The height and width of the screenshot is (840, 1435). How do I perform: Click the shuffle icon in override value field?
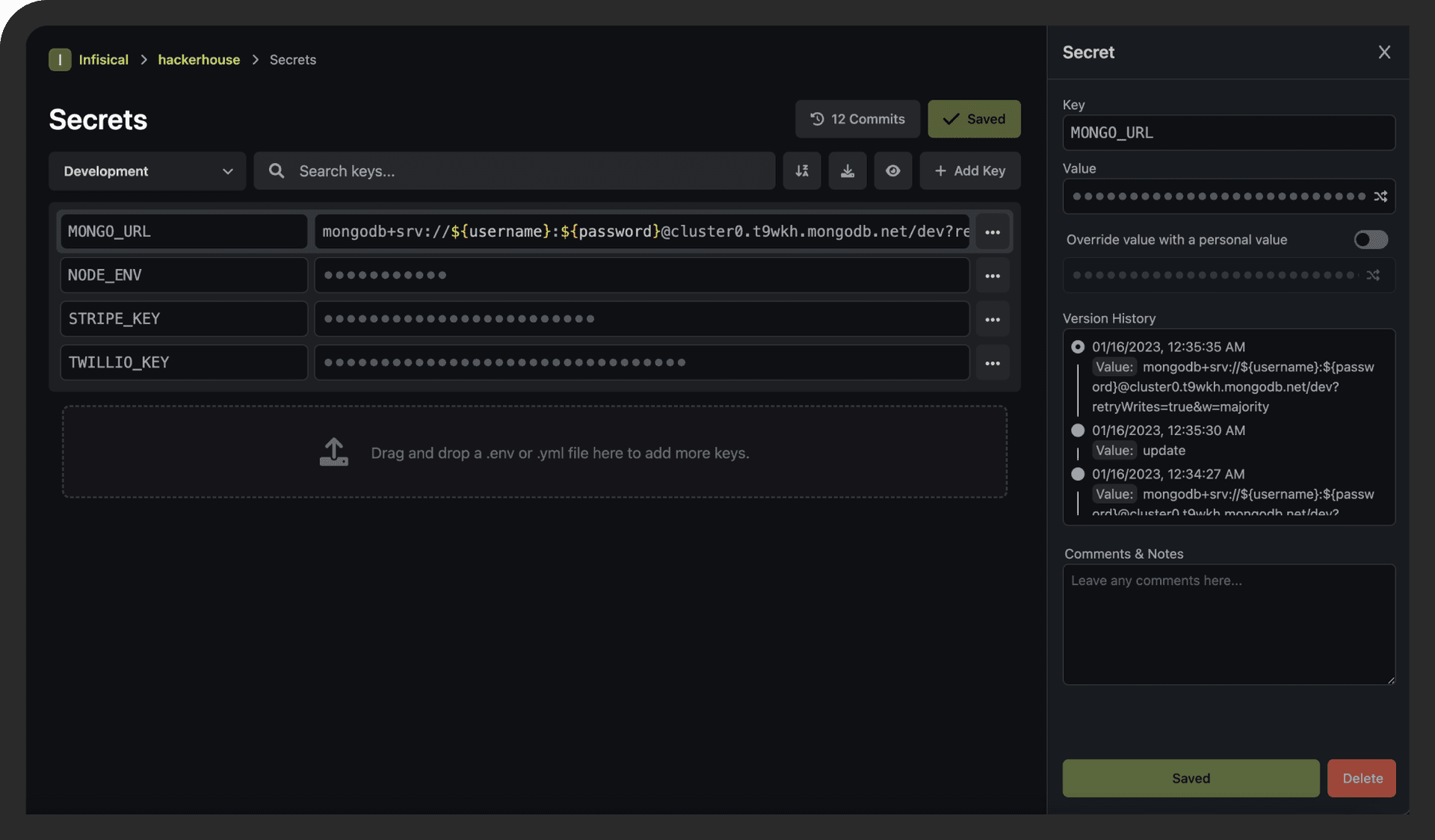point(1373,276)
